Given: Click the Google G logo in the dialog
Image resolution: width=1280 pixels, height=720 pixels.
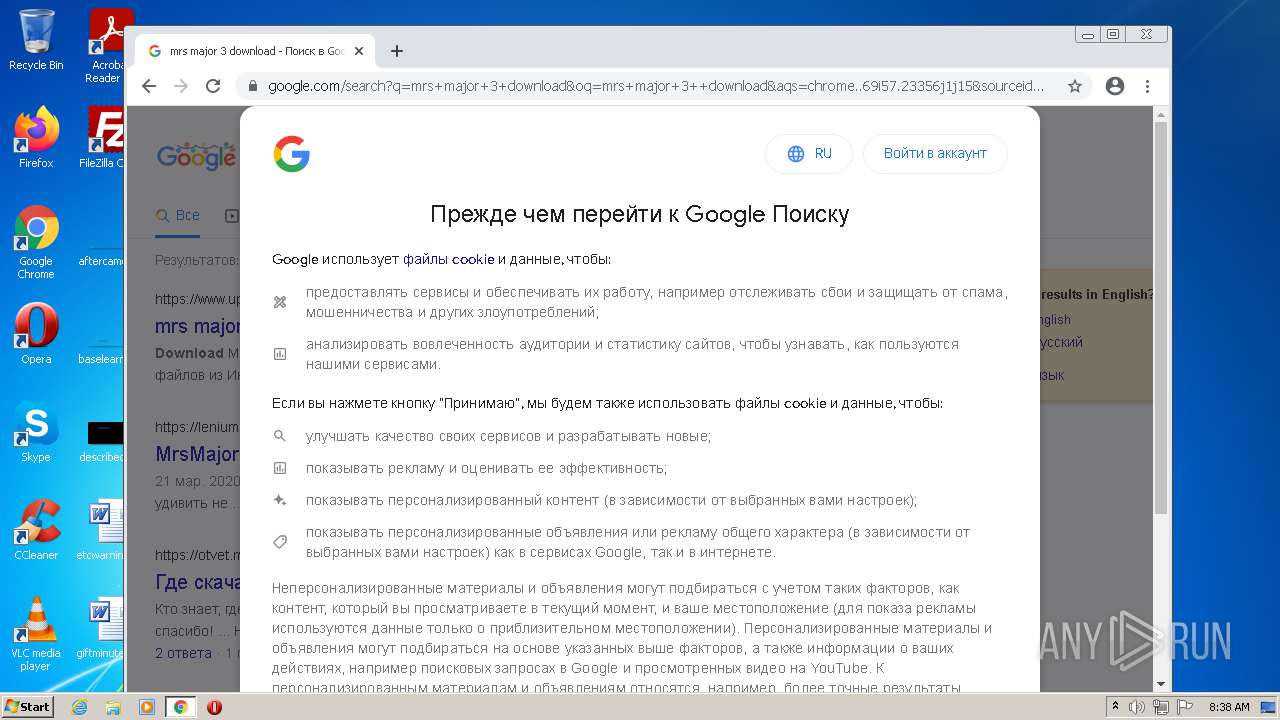Looking at the screenshot, I should point(291,154).
